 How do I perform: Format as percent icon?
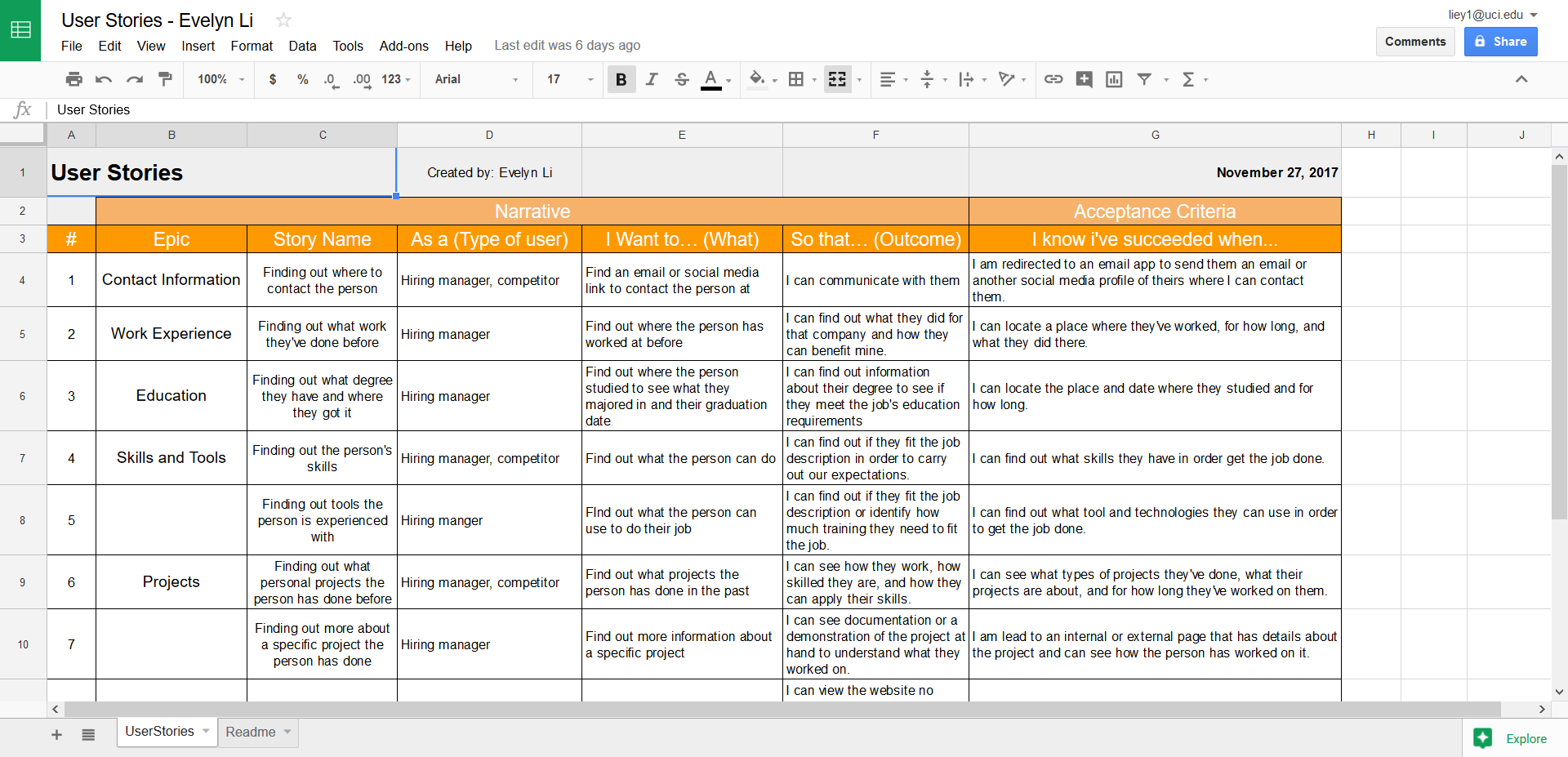(x=303, y=79)
